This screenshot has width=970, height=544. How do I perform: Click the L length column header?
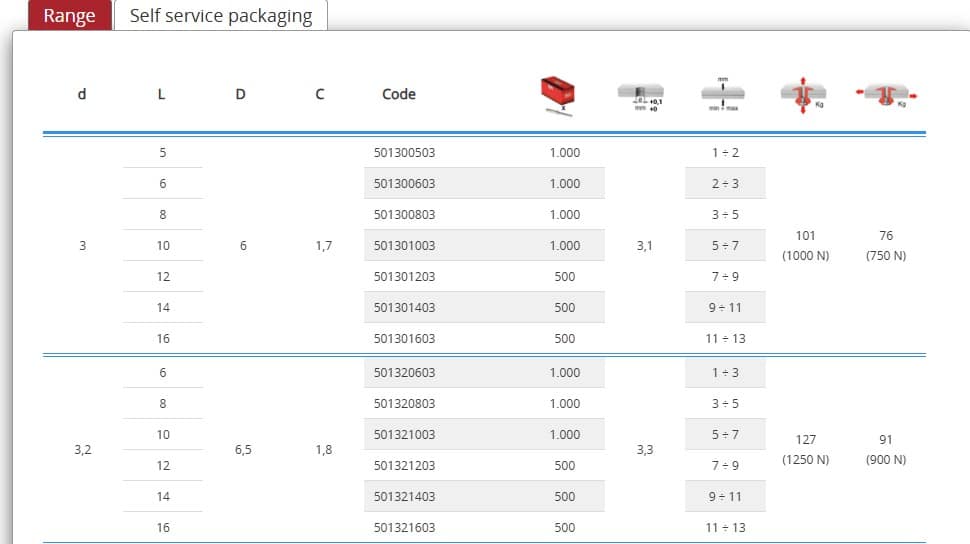tap(162, 94)
